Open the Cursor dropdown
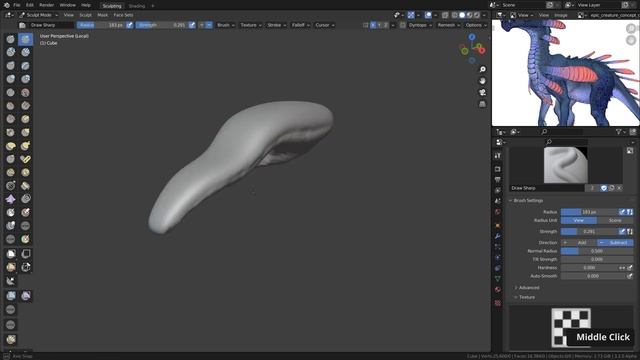Viewport: 640px width, 360px height. coord(325,25)
